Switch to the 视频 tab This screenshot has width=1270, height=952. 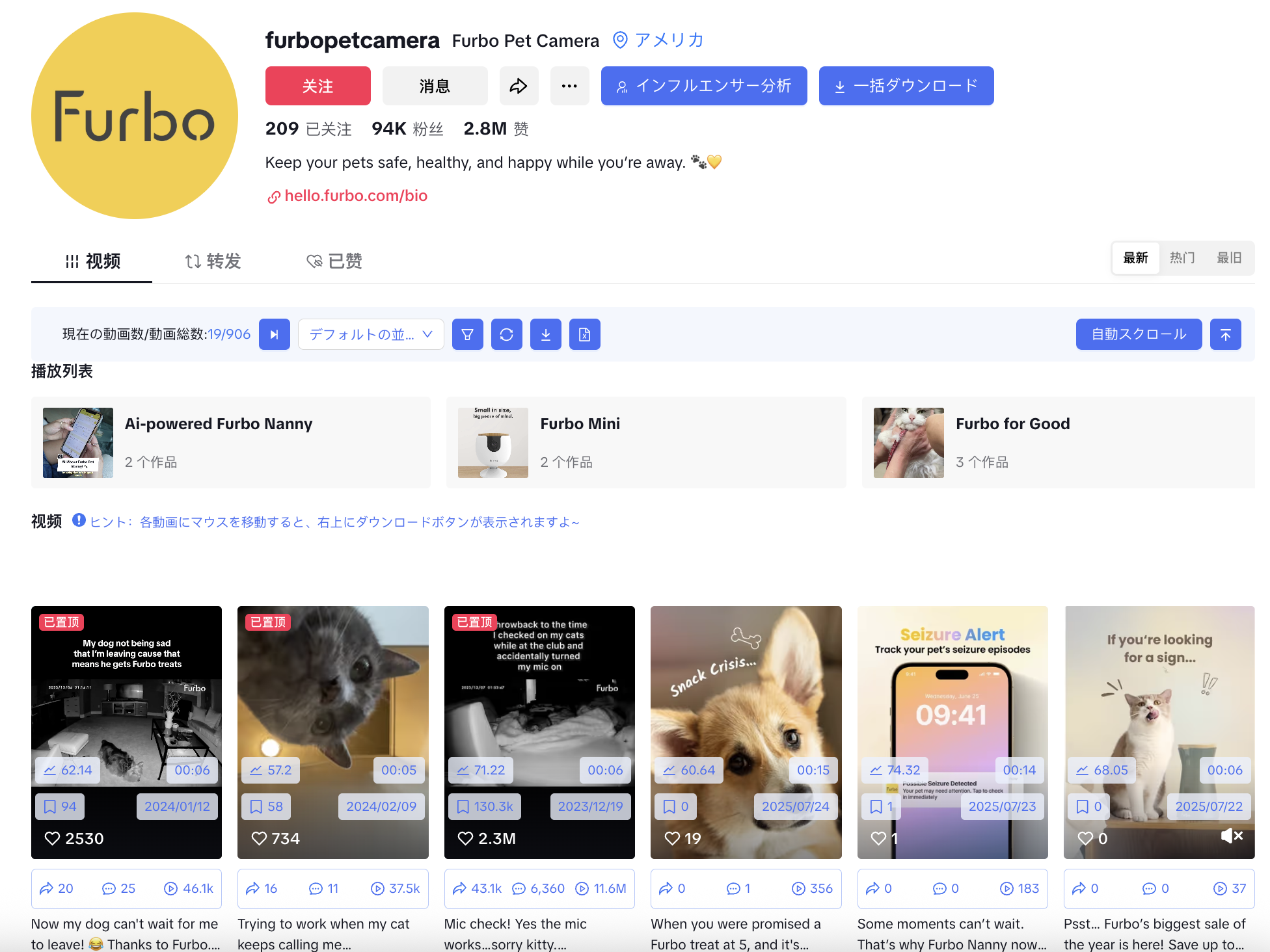tap(92, 261)
